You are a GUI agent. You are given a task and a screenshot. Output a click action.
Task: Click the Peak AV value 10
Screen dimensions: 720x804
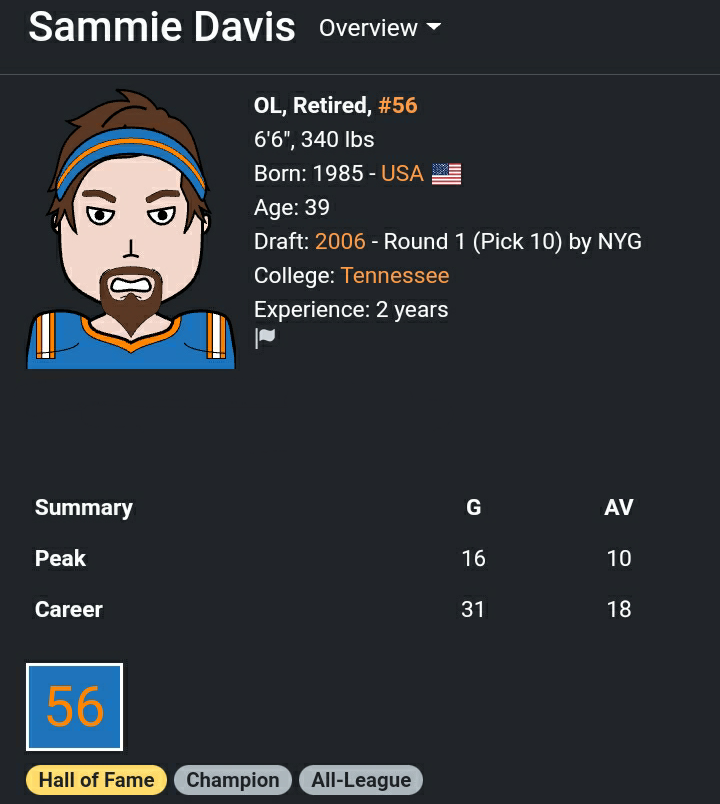tap(619, 559)
